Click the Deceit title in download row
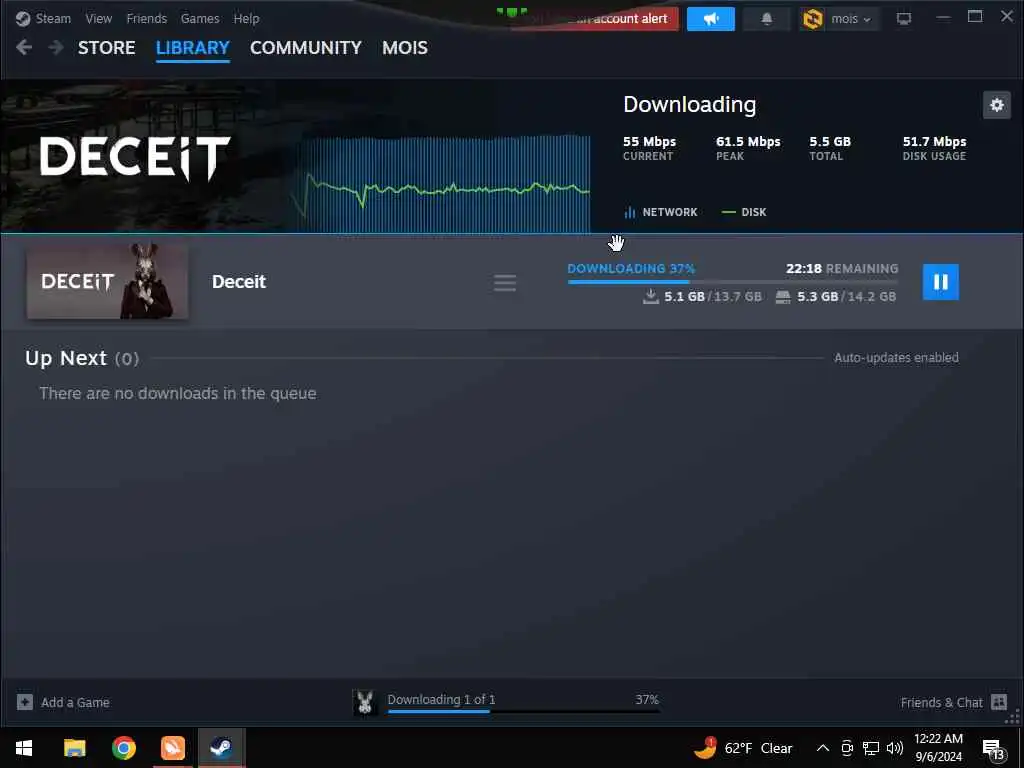 [x=239, y=281]
